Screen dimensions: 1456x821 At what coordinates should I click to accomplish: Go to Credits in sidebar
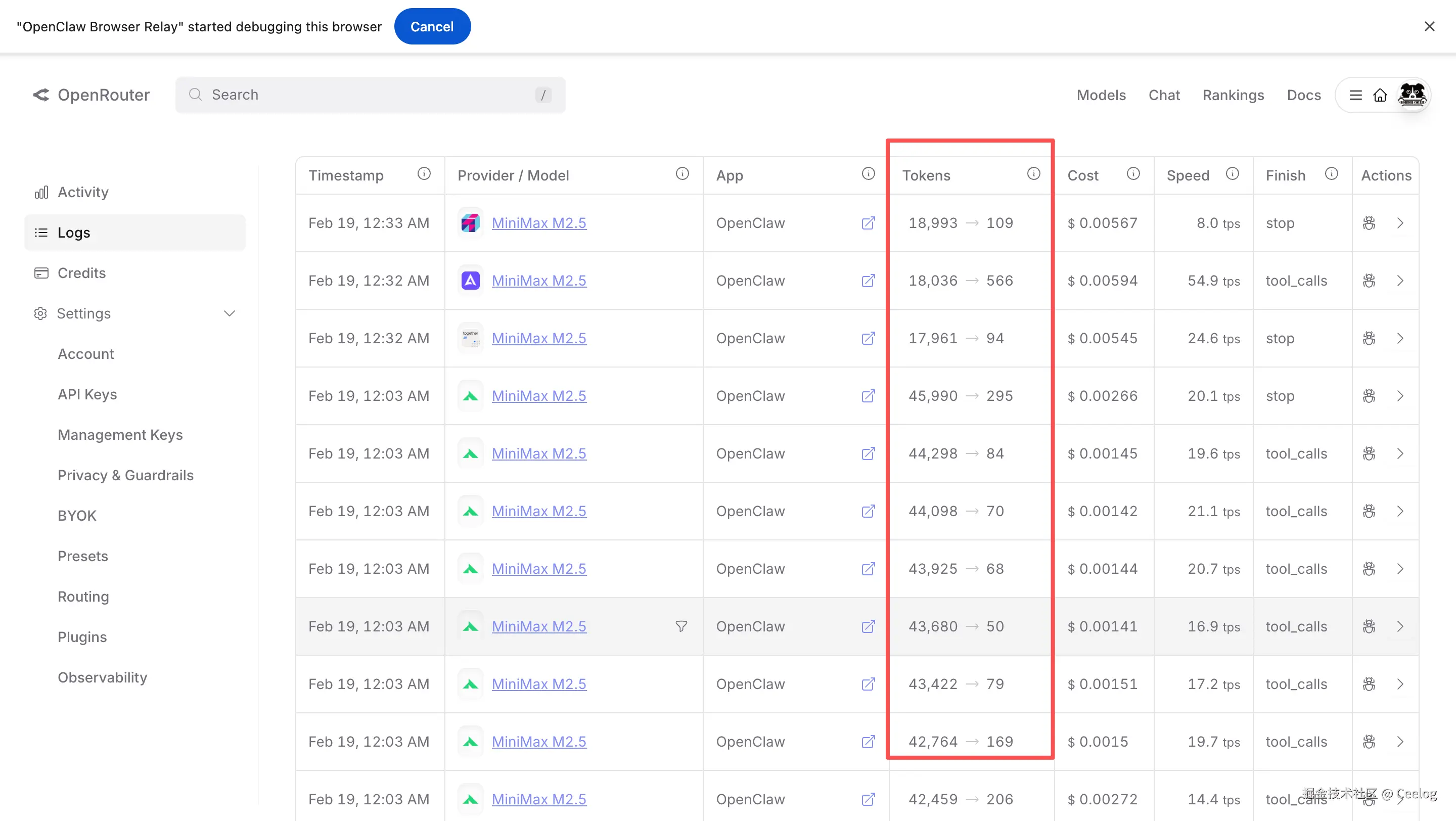[x=81, y=273]
